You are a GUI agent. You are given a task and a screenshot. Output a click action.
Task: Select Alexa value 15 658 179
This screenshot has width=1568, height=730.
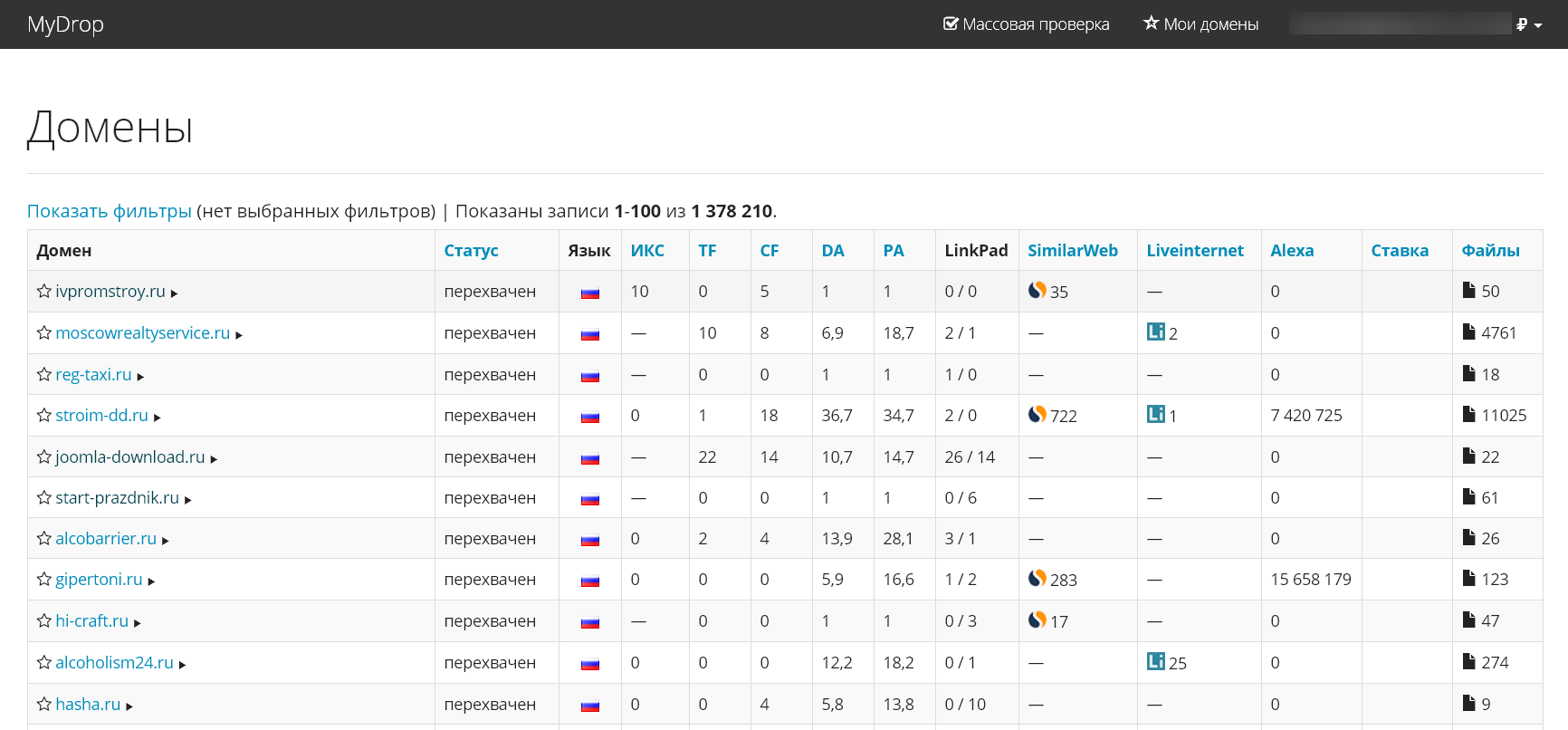1311,579
